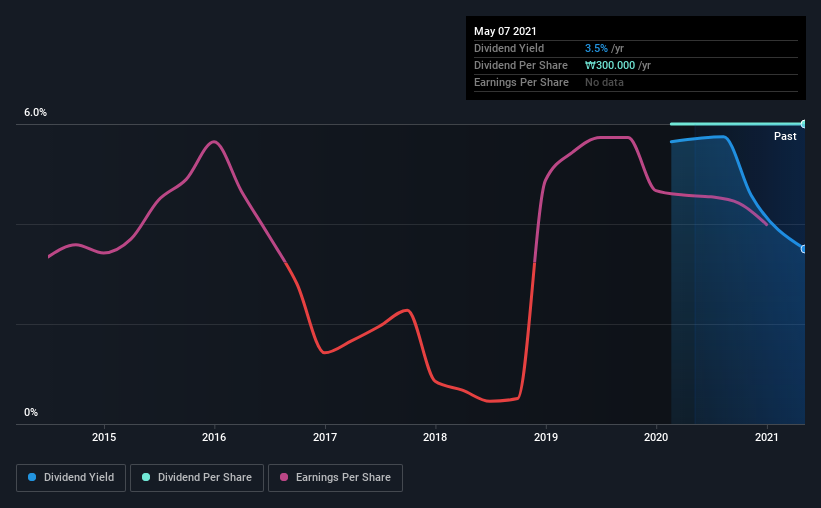
Task: Toggle the Earnings Per Share legend button
Action: [335, 478]
